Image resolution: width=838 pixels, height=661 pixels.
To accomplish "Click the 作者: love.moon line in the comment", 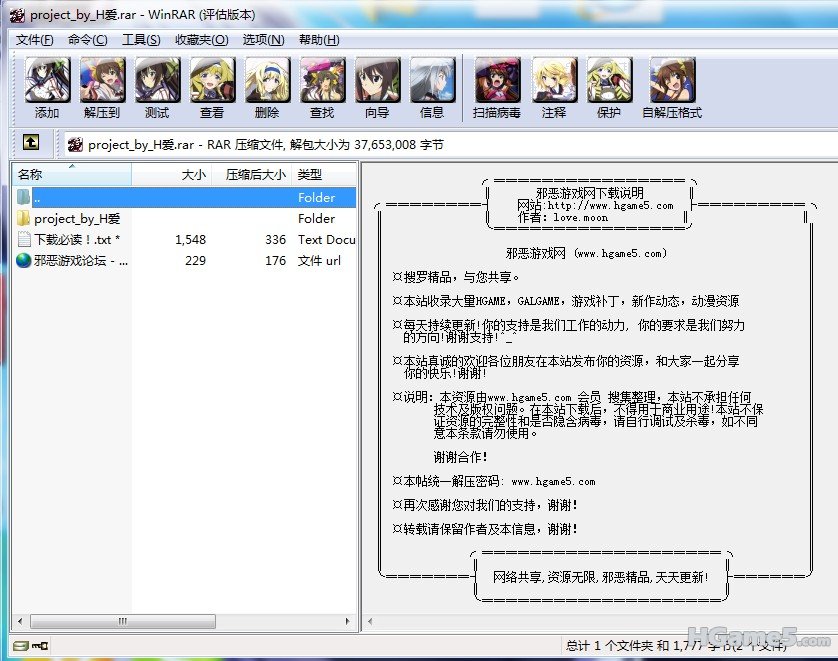I will 562,217.
